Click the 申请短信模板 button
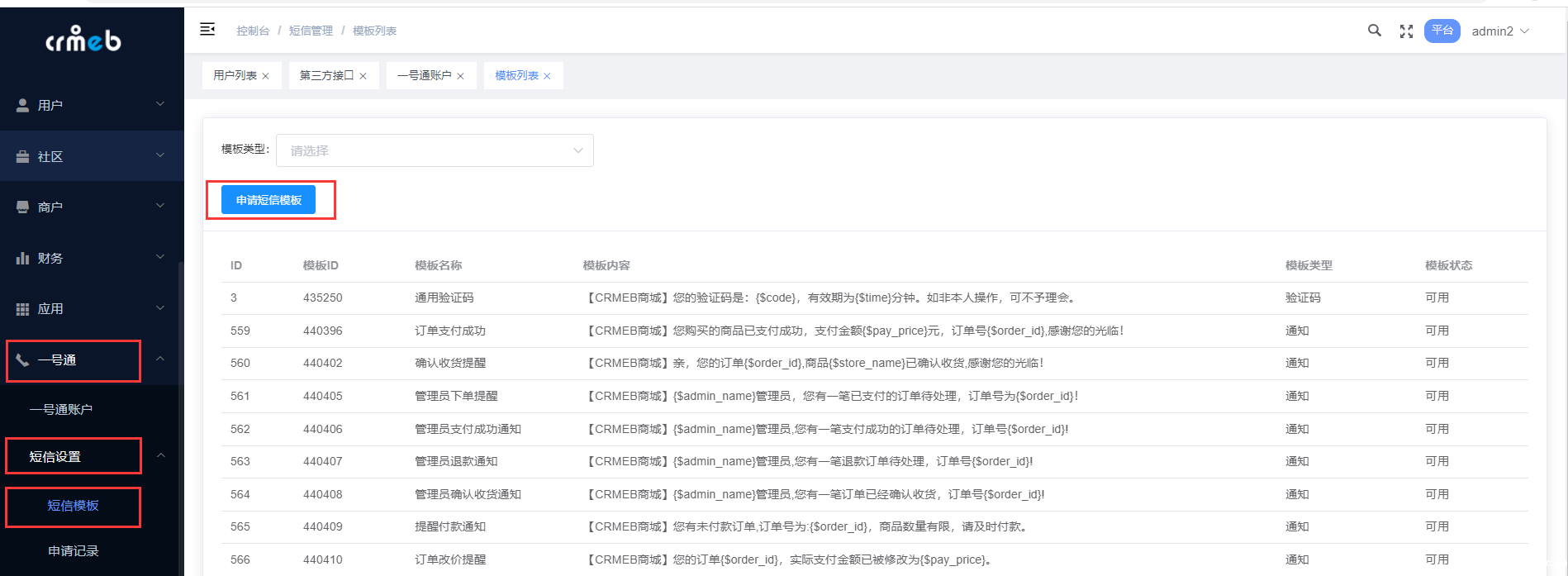The height and width of the screenshot is (576, 1568). (x=268, y=200)
